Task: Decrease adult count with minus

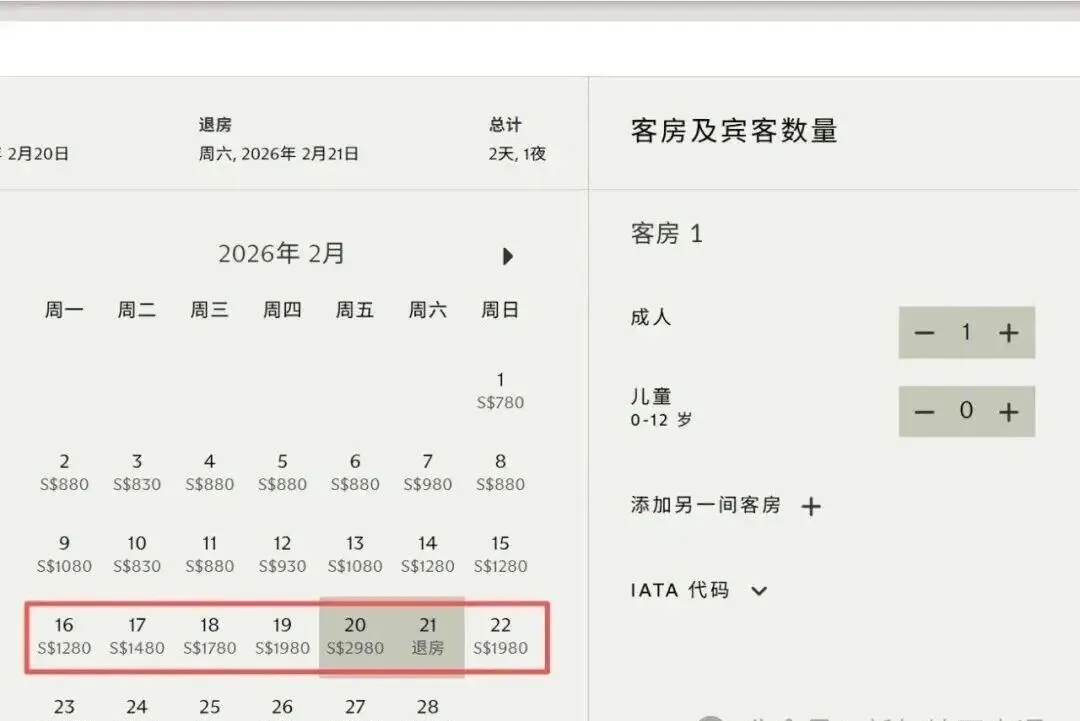Action: (924, 333)
